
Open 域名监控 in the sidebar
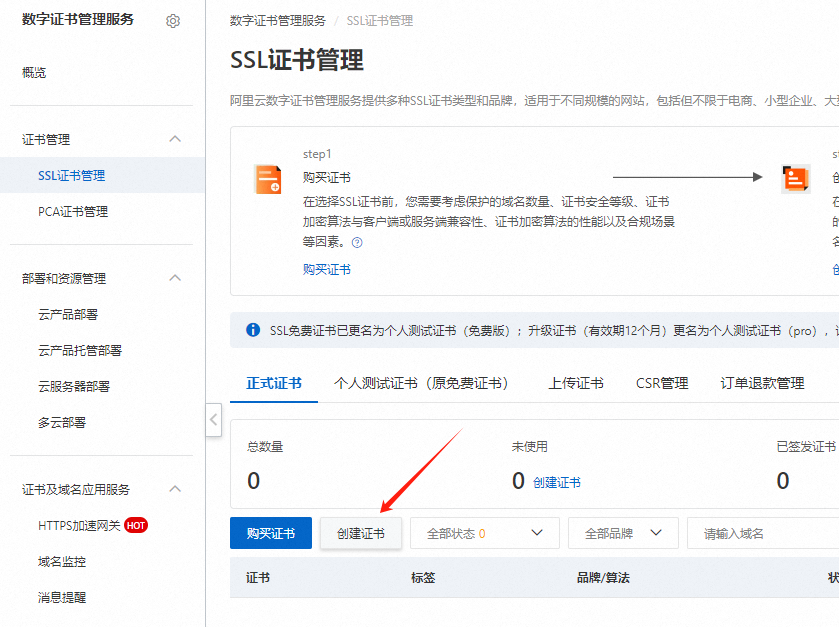click(x=62, y=561)
